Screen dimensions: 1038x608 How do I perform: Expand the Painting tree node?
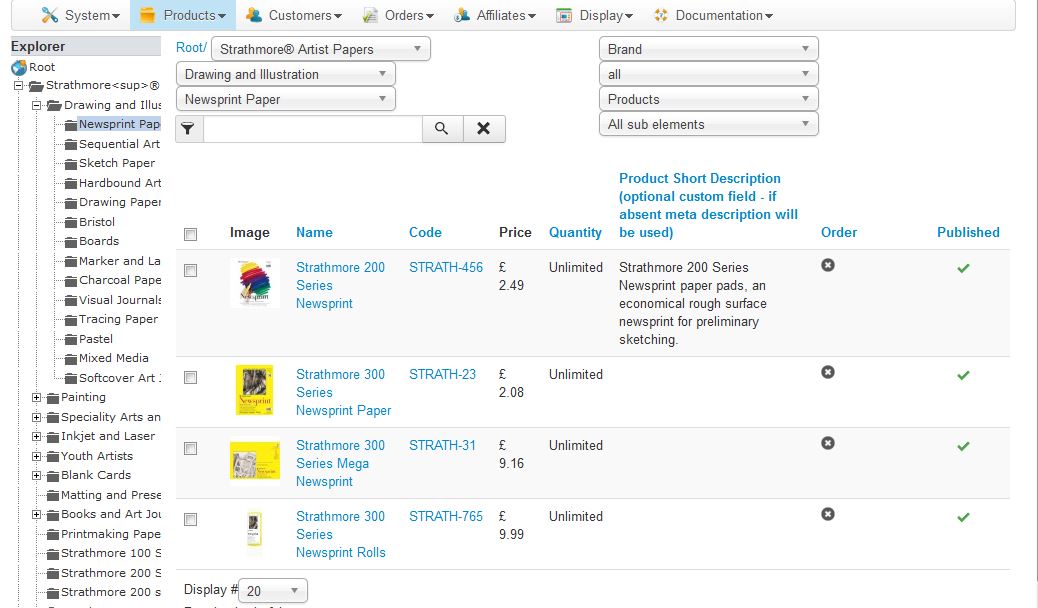36,397
